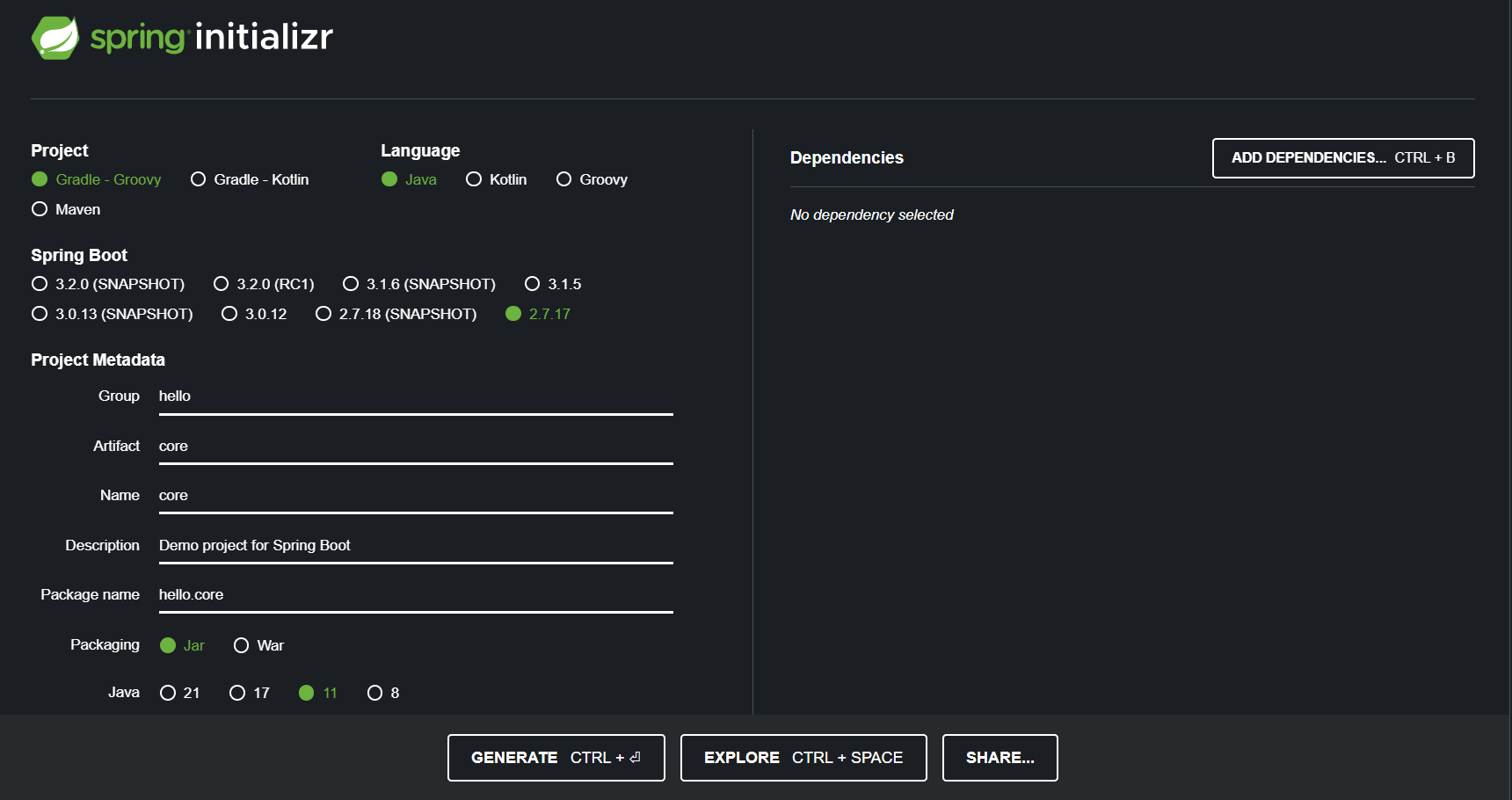This screenshot has width=1512, height=800.
Task: Click the 'Package name' label
Action: [90, 595]
